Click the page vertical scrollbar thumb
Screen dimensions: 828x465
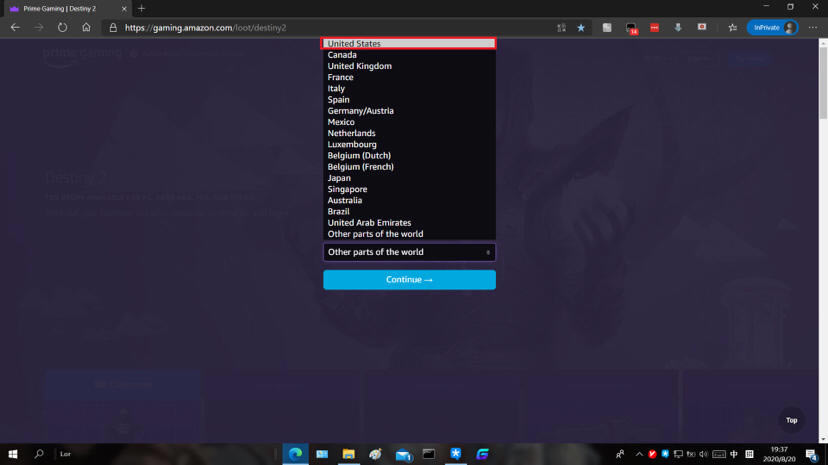pos(823,83)
